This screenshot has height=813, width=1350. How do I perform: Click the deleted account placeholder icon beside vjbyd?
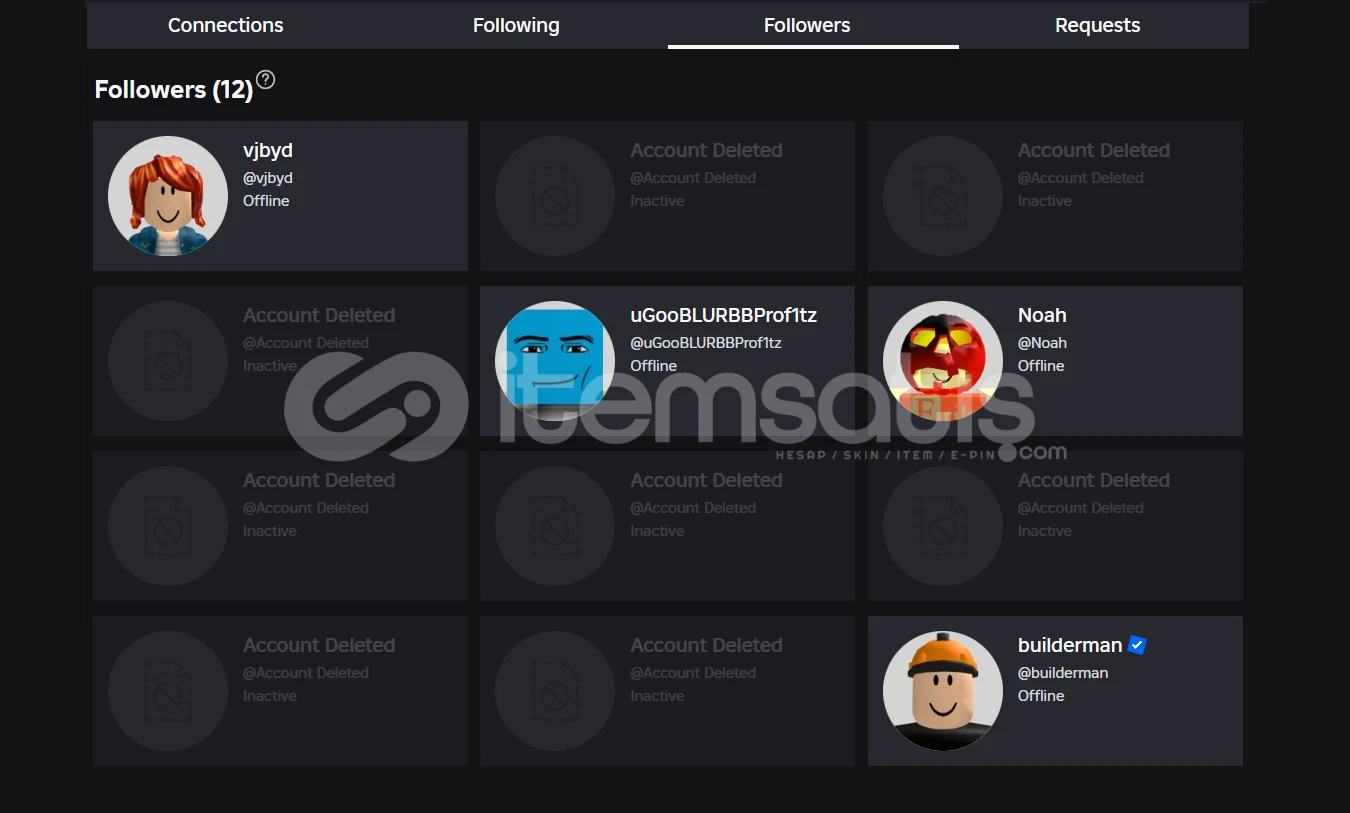pyautogui.click(x=555, y=196)
